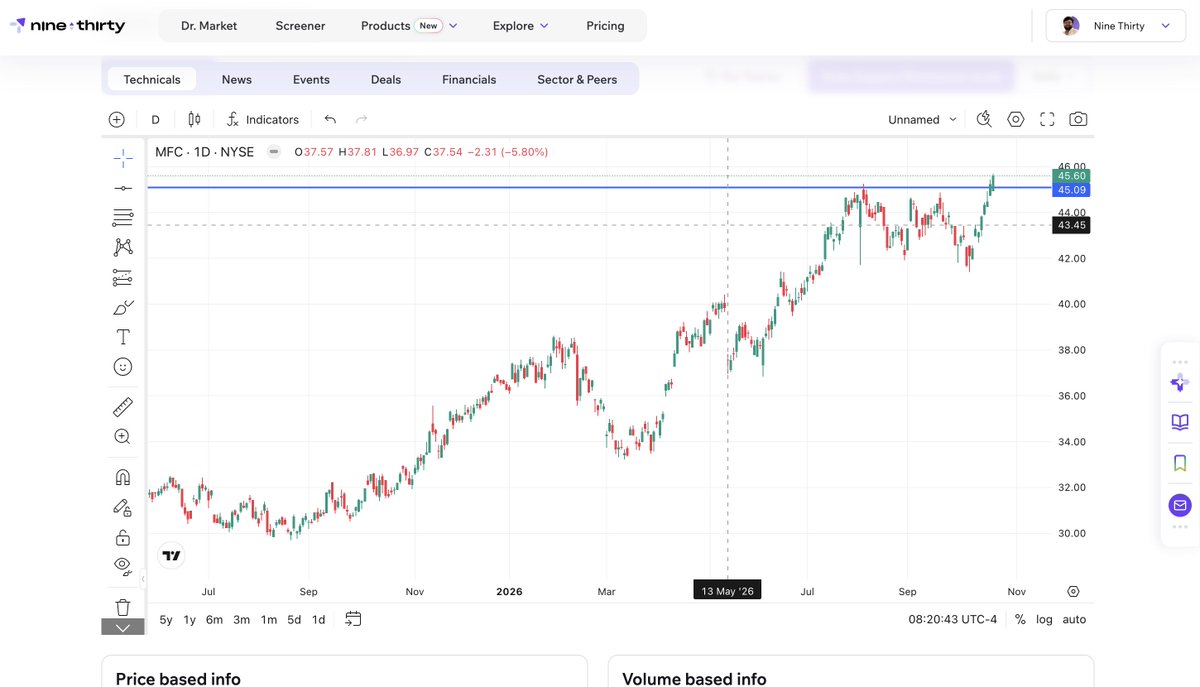This screenshot has width=1200, height=687.
Task: Set the range to 1d
Action: pos(318,619)
